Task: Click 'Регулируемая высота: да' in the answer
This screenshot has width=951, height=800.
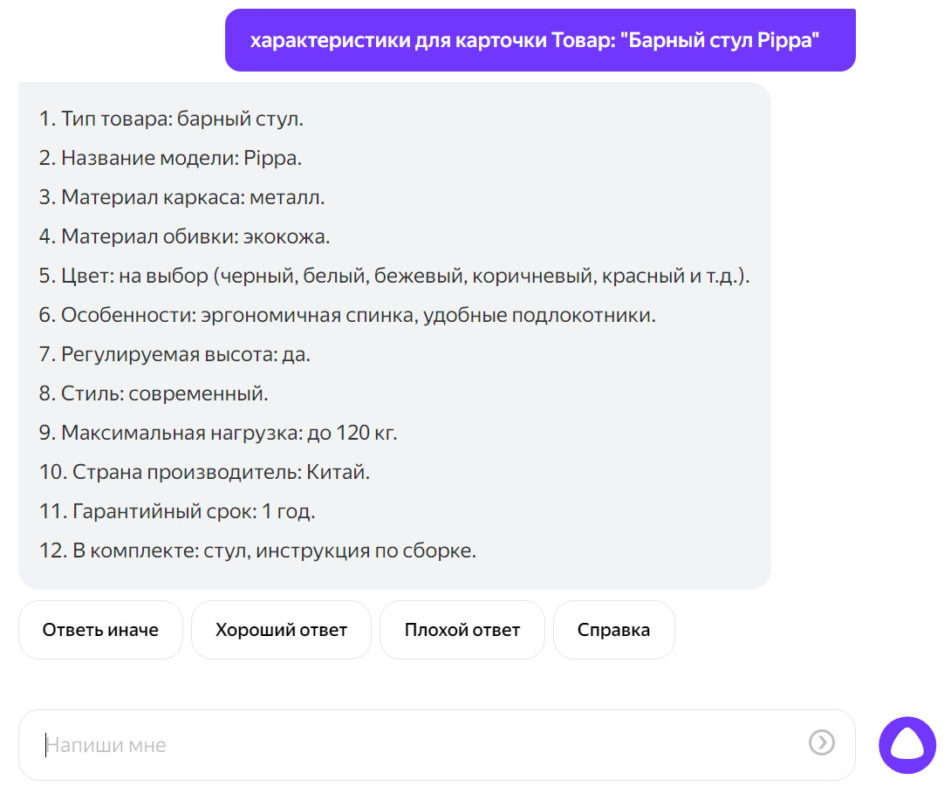Action: point(182,354)
